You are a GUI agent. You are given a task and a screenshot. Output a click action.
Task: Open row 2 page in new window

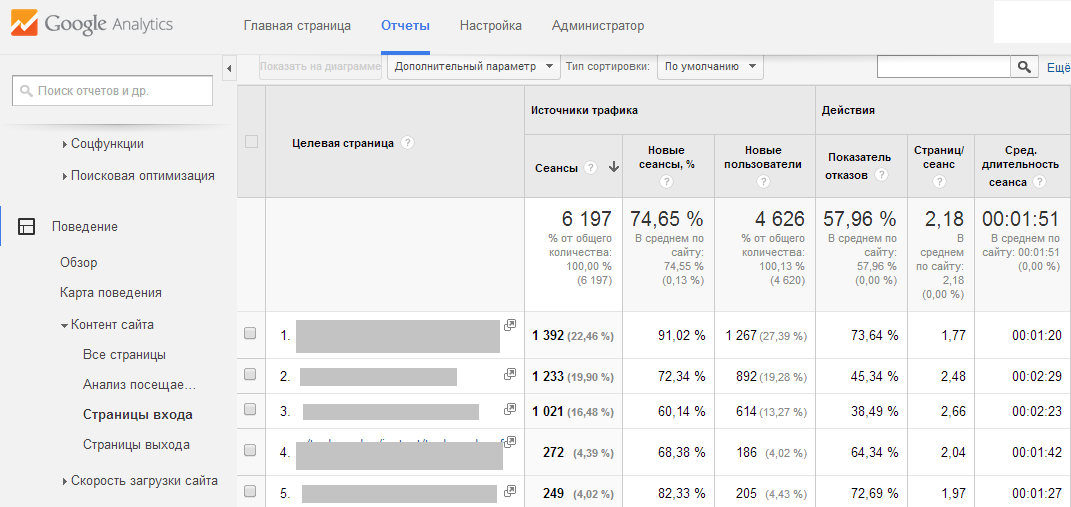[x=510, y=374]
